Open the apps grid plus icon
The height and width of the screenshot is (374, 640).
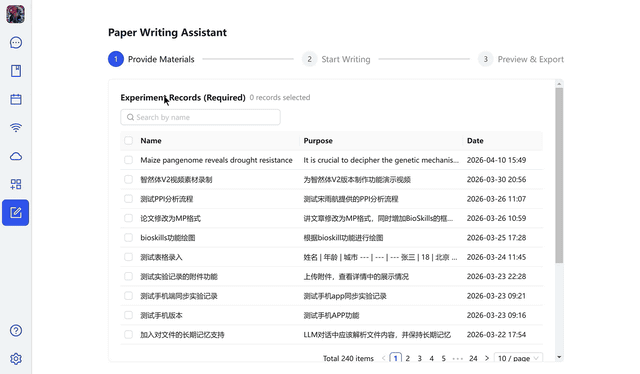click(16, 184)
